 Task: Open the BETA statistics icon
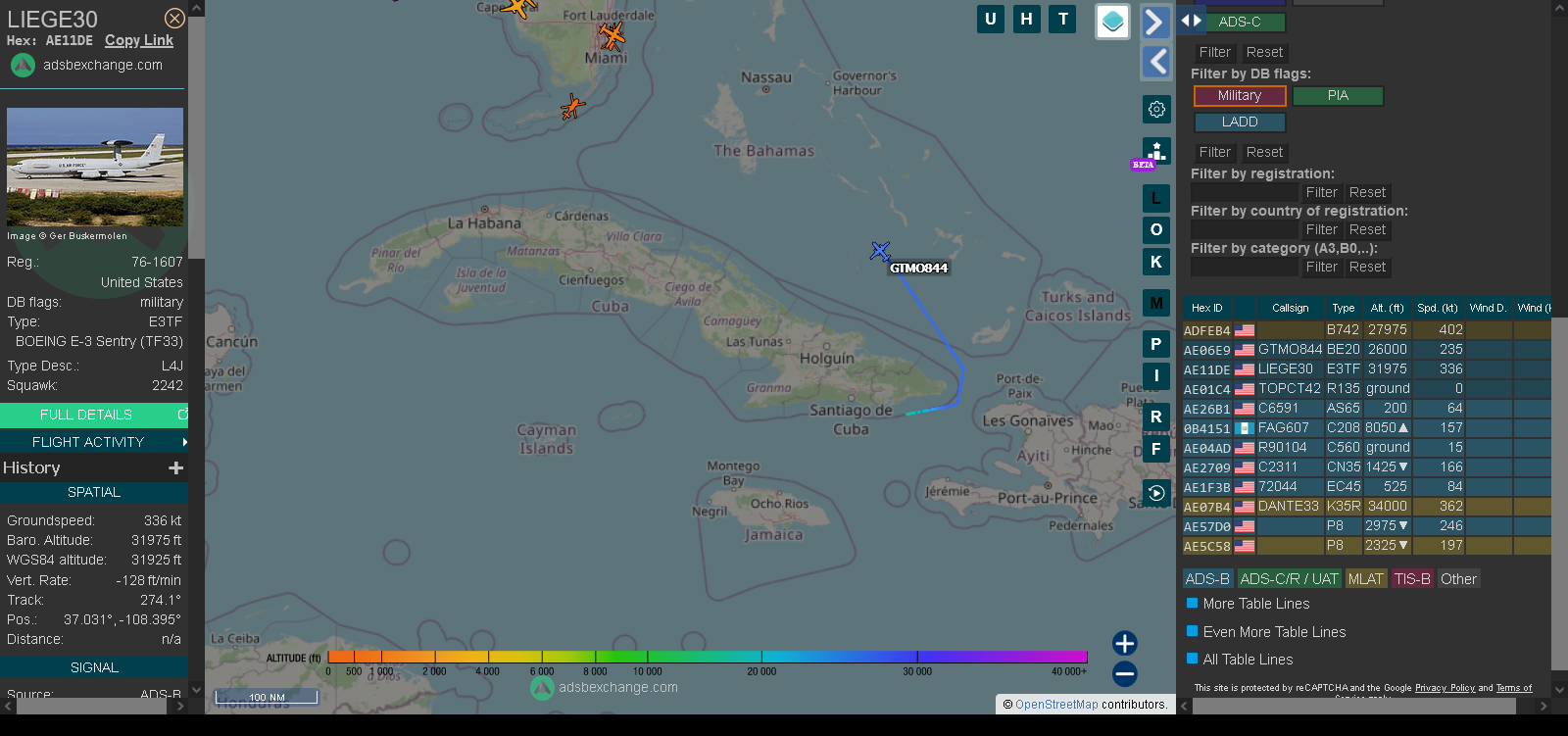[1156, 152]
